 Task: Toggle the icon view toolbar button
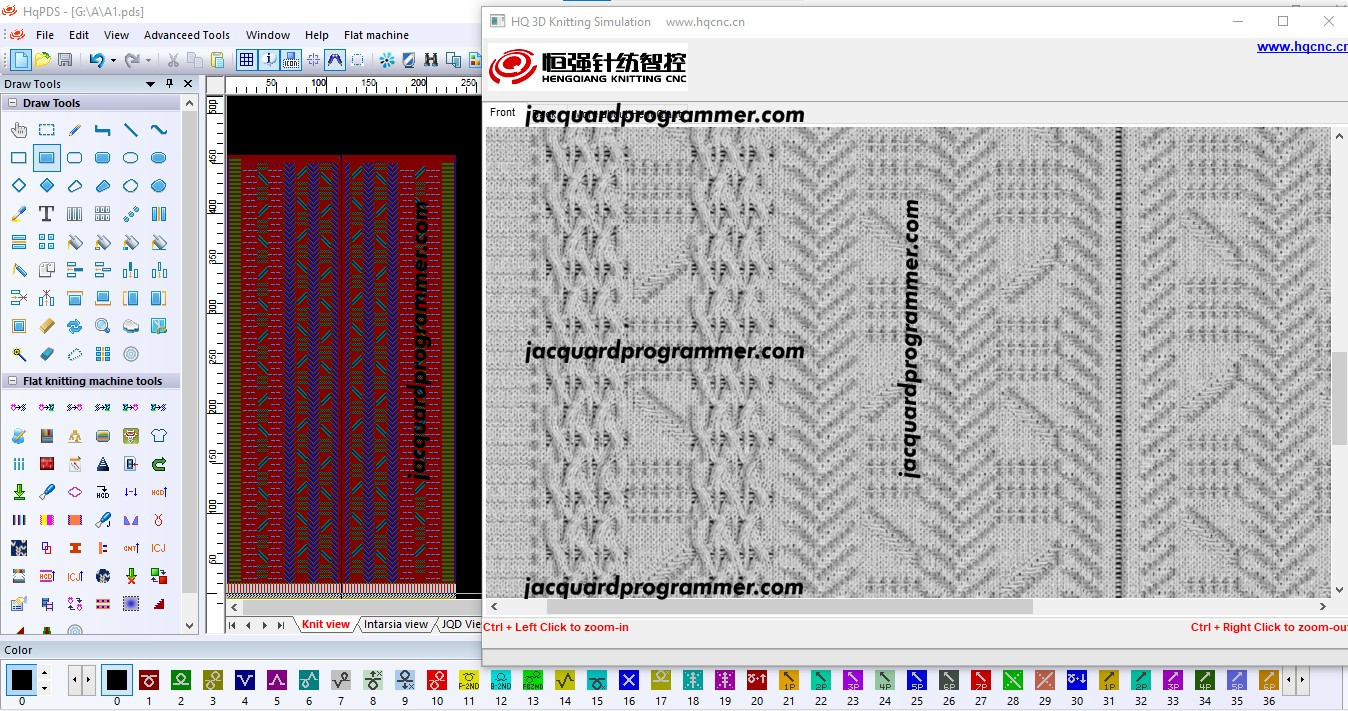coord(290,60)
